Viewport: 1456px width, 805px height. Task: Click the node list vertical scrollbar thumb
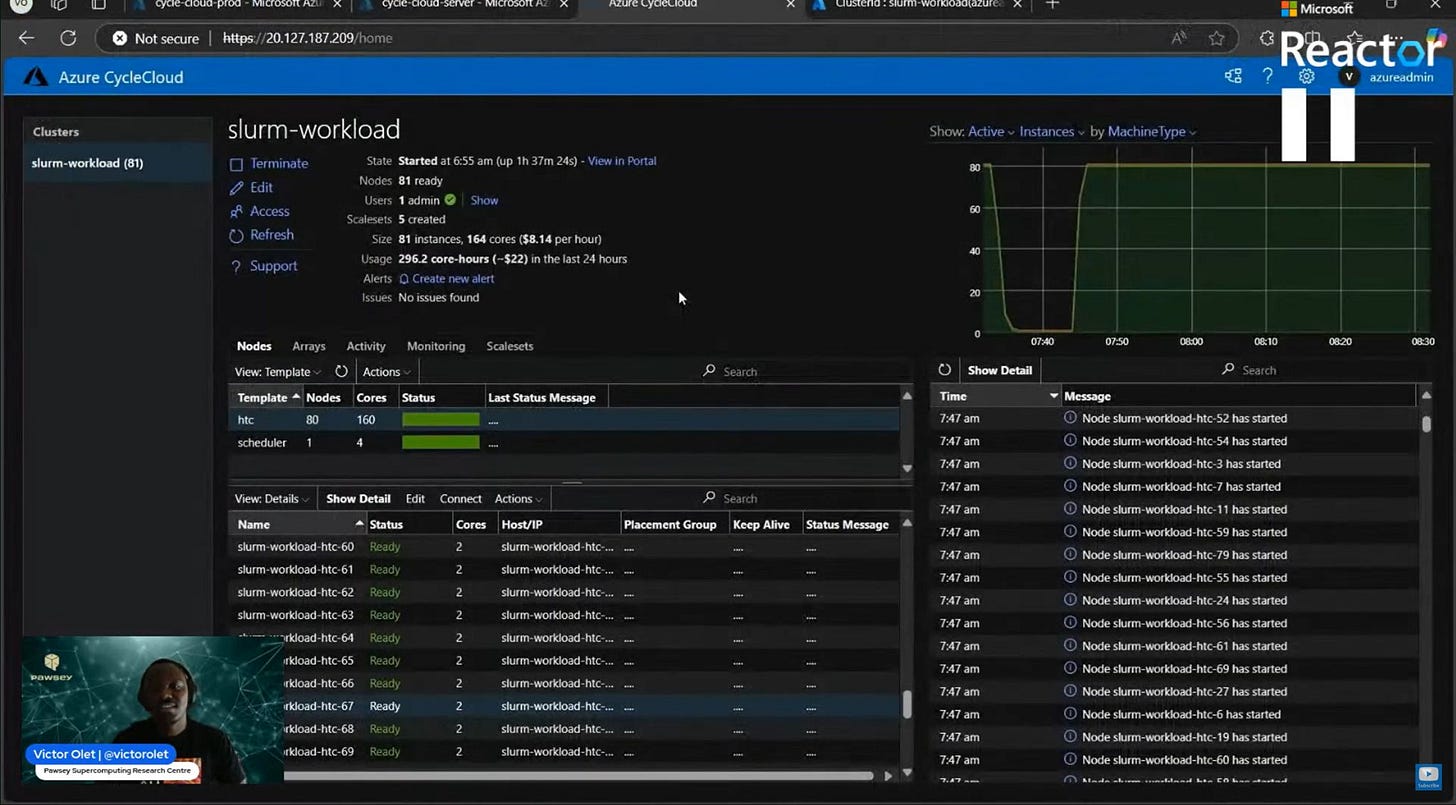907,704
